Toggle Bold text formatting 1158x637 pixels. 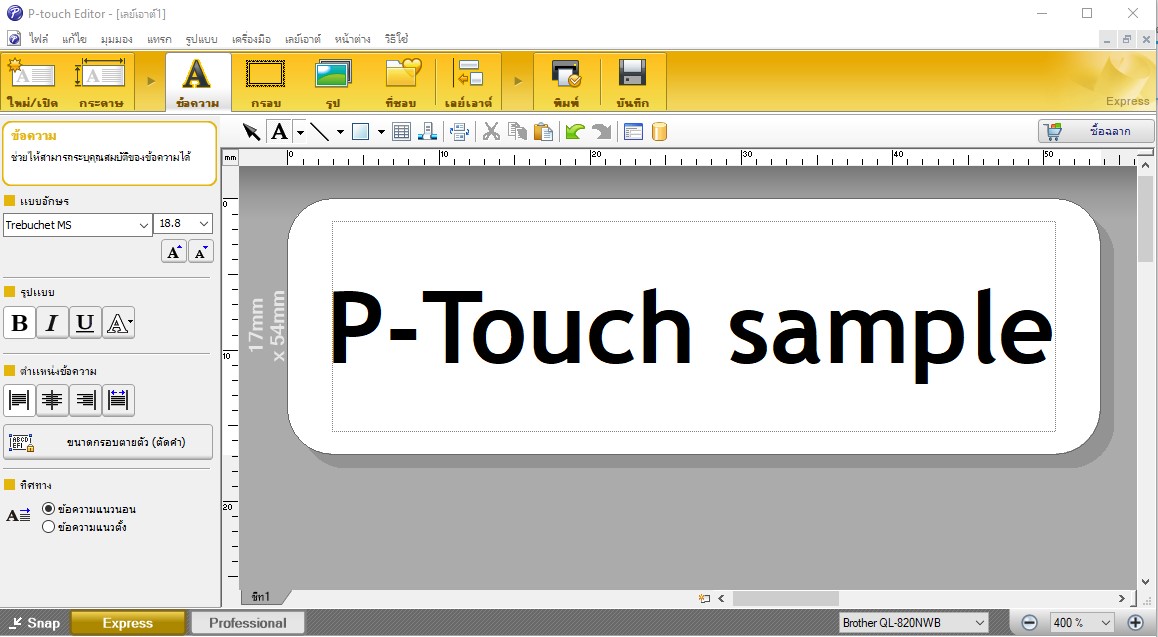coord(19,323)
